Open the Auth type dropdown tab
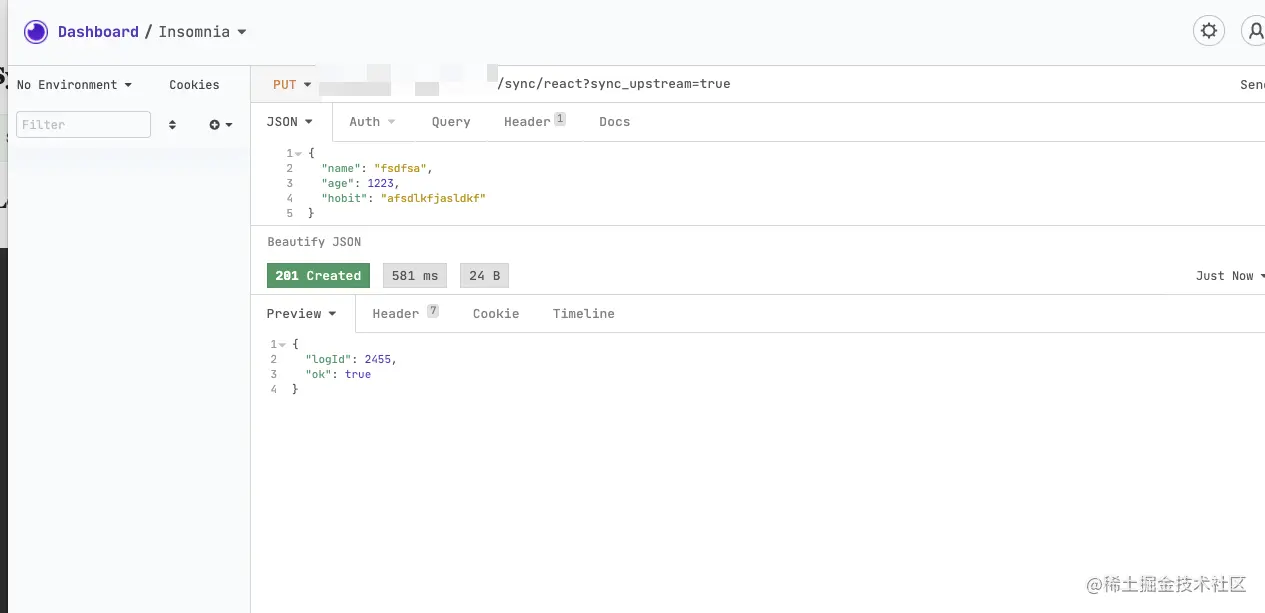This screenshot has width=1265, height=613. tap(372, 122)
